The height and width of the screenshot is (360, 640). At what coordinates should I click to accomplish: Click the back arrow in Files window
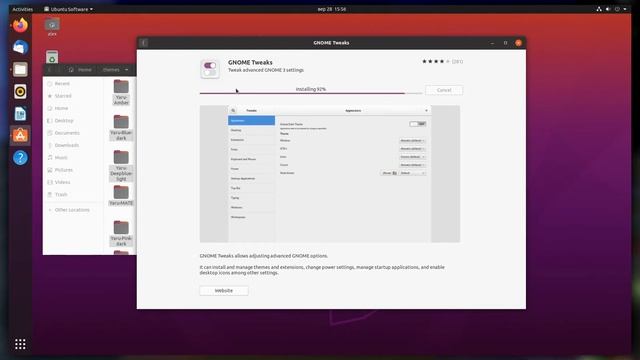tap(50, 70)
